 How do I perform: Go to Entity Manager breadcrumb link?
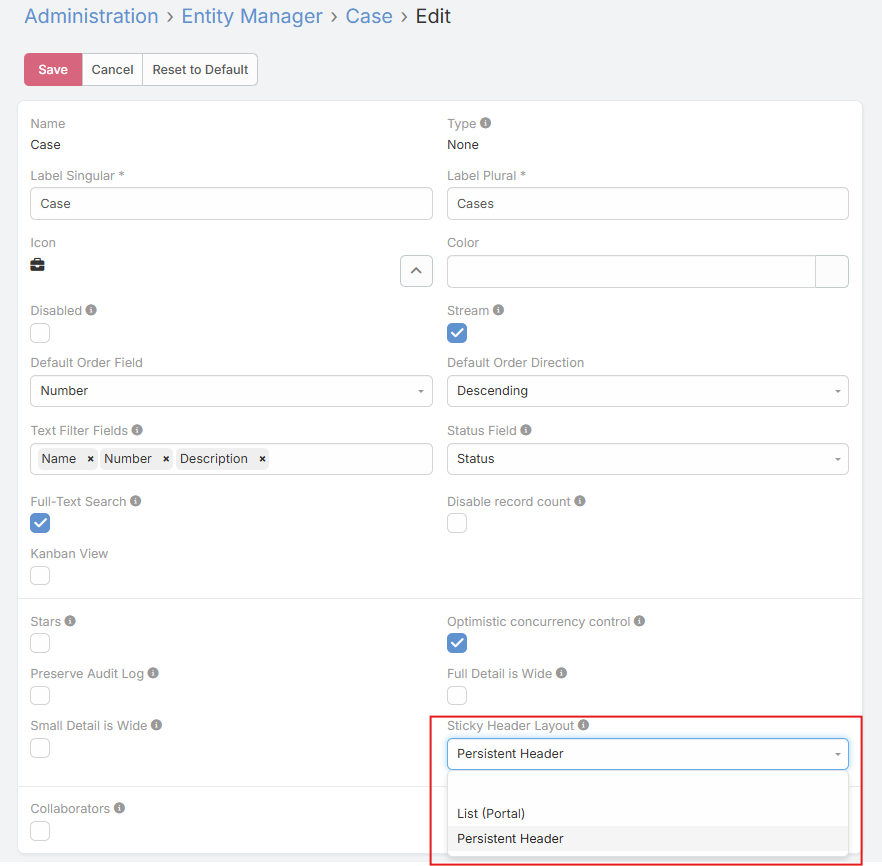(252, 16)
